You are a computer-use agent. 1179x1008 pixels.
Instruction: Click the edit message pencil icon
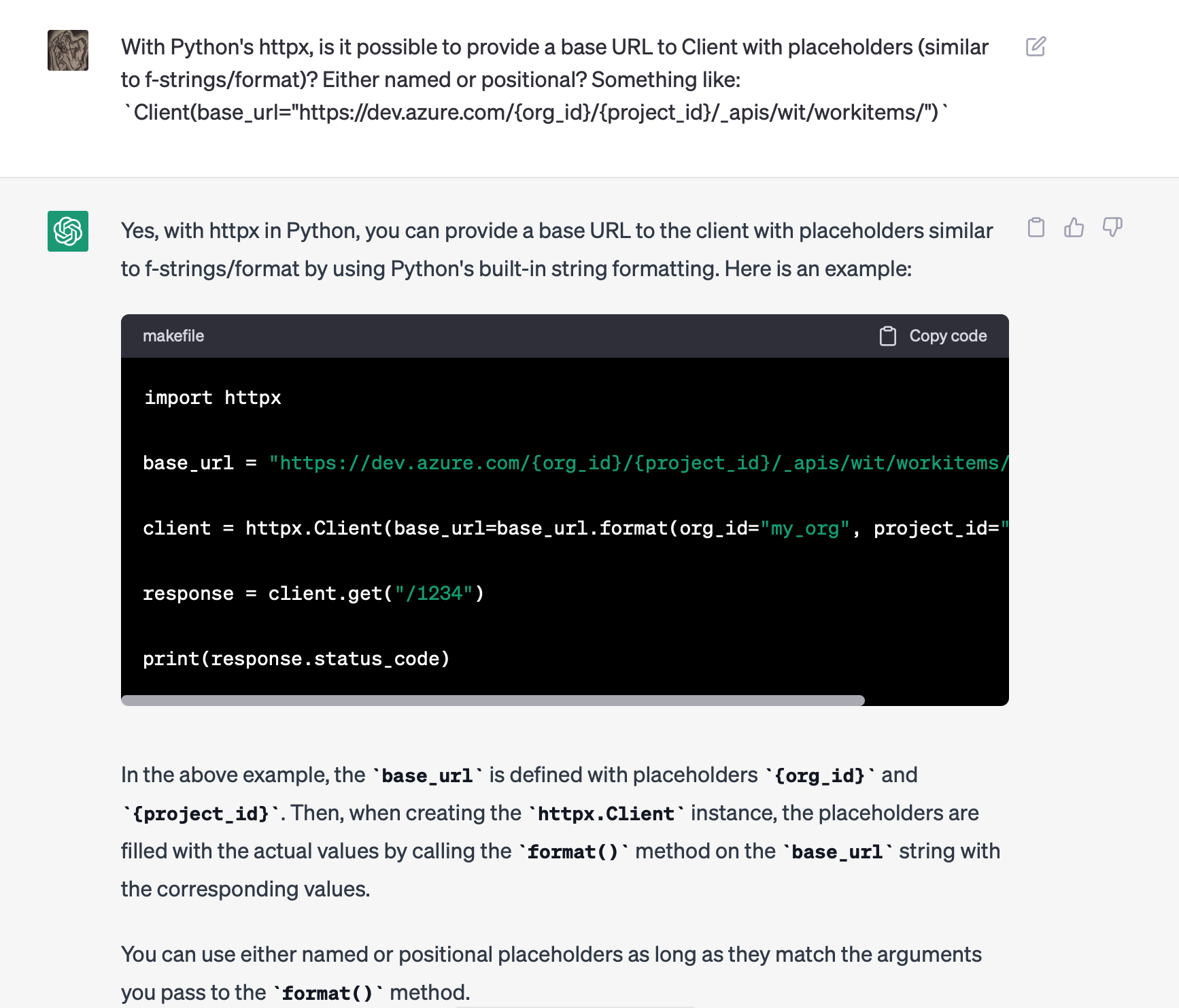coord(1036,47)
